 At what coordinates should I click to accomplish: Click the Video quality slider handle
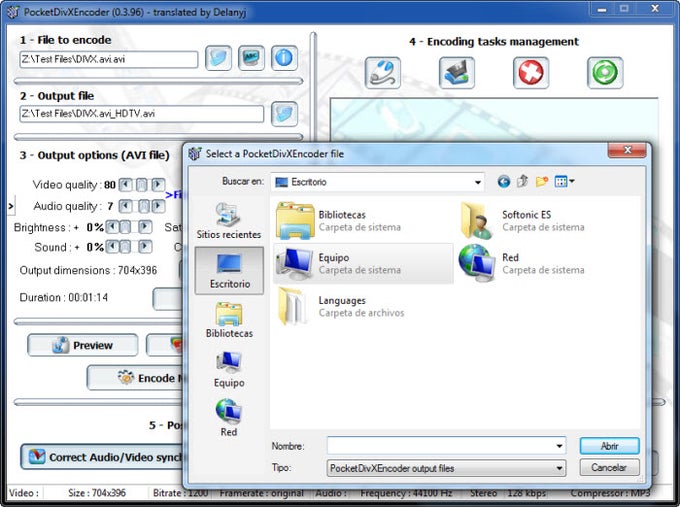coord(141,185)
